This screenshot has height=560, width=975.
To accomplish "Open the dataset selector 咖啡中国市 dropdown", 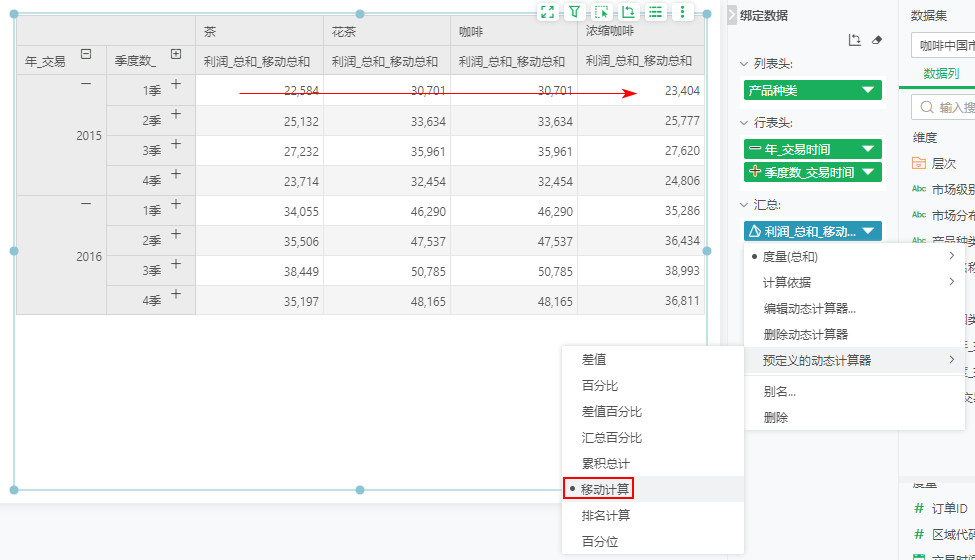I will coord(943,45).
